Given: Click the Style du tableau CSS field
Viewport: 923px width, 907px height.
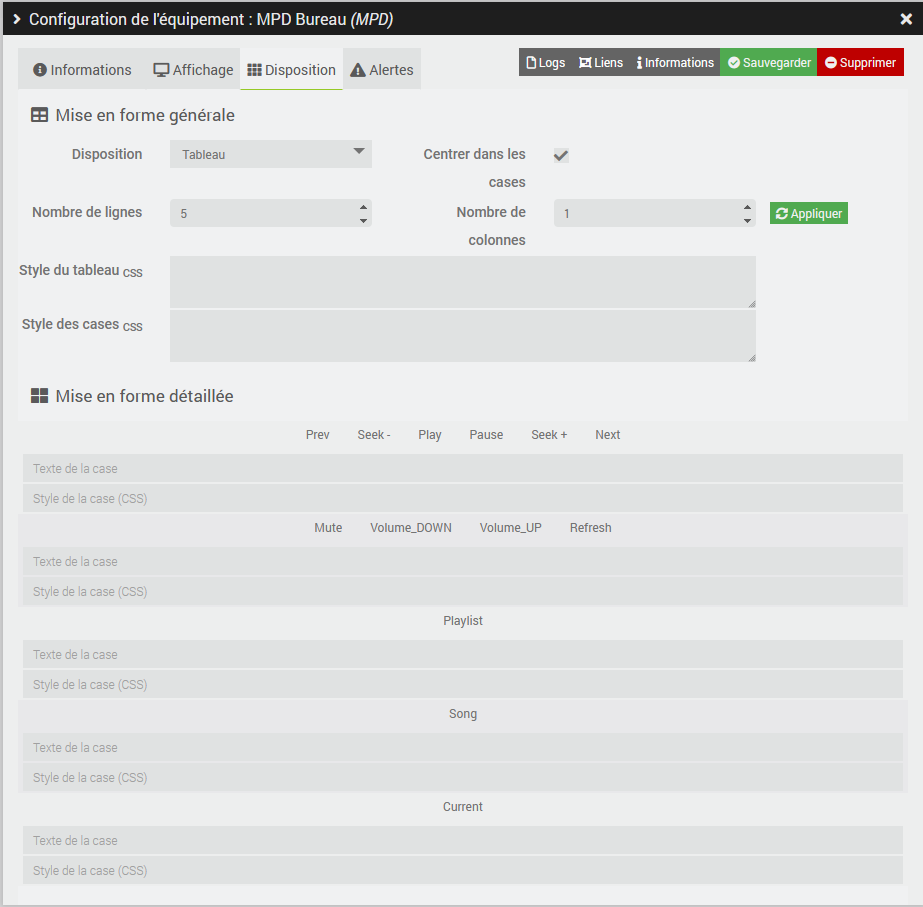Looking at the screenshot, I should (461, 281).
